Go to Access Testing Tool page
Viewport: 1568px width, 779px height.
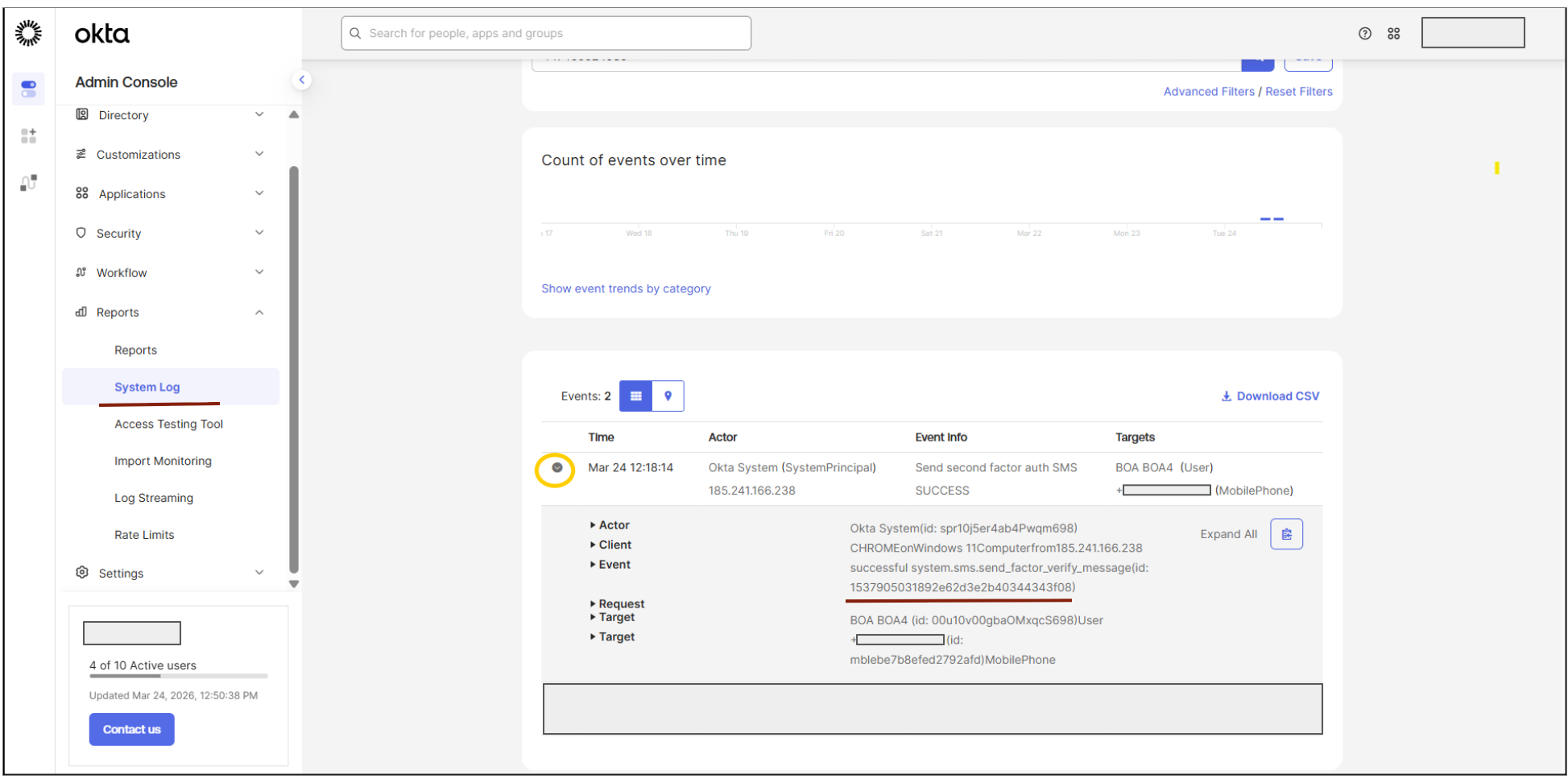coord(168,424)
